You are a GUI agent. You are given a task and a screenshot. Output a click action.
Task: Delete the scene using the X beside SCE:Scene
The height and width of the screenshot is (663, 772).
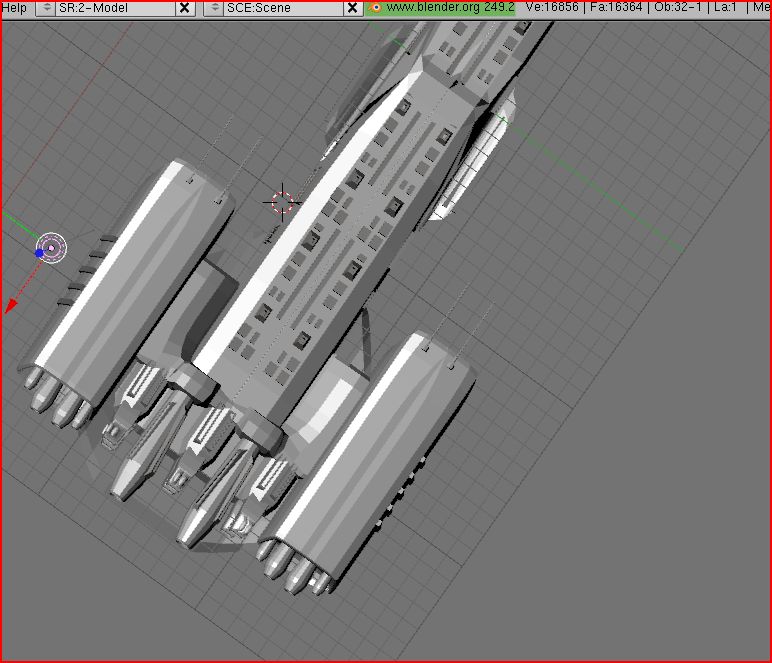coord(353,8)
